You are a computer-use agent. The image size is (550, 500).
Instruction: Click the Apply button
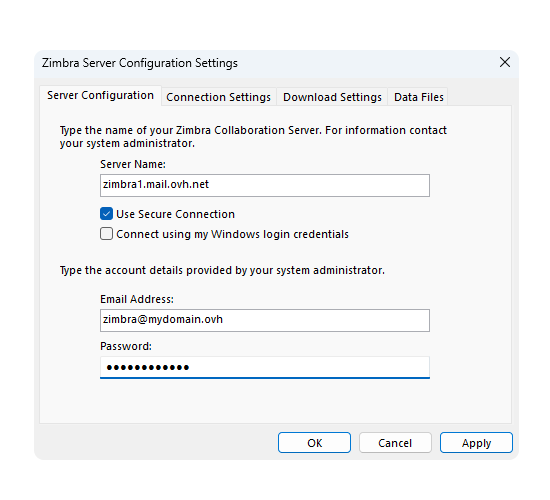[476, 443]
